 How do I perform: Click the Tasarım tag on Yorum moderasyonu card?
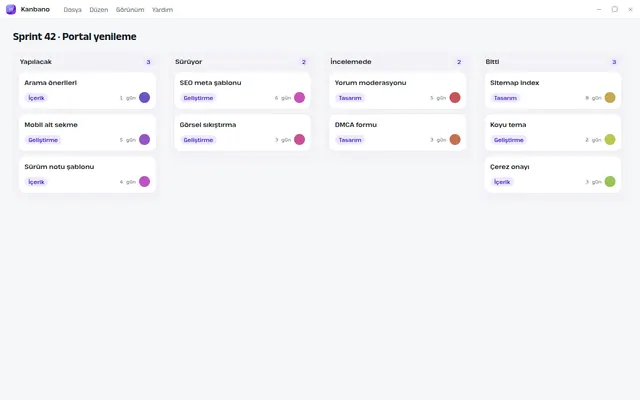pyautogui.click(x=350, y=98)
